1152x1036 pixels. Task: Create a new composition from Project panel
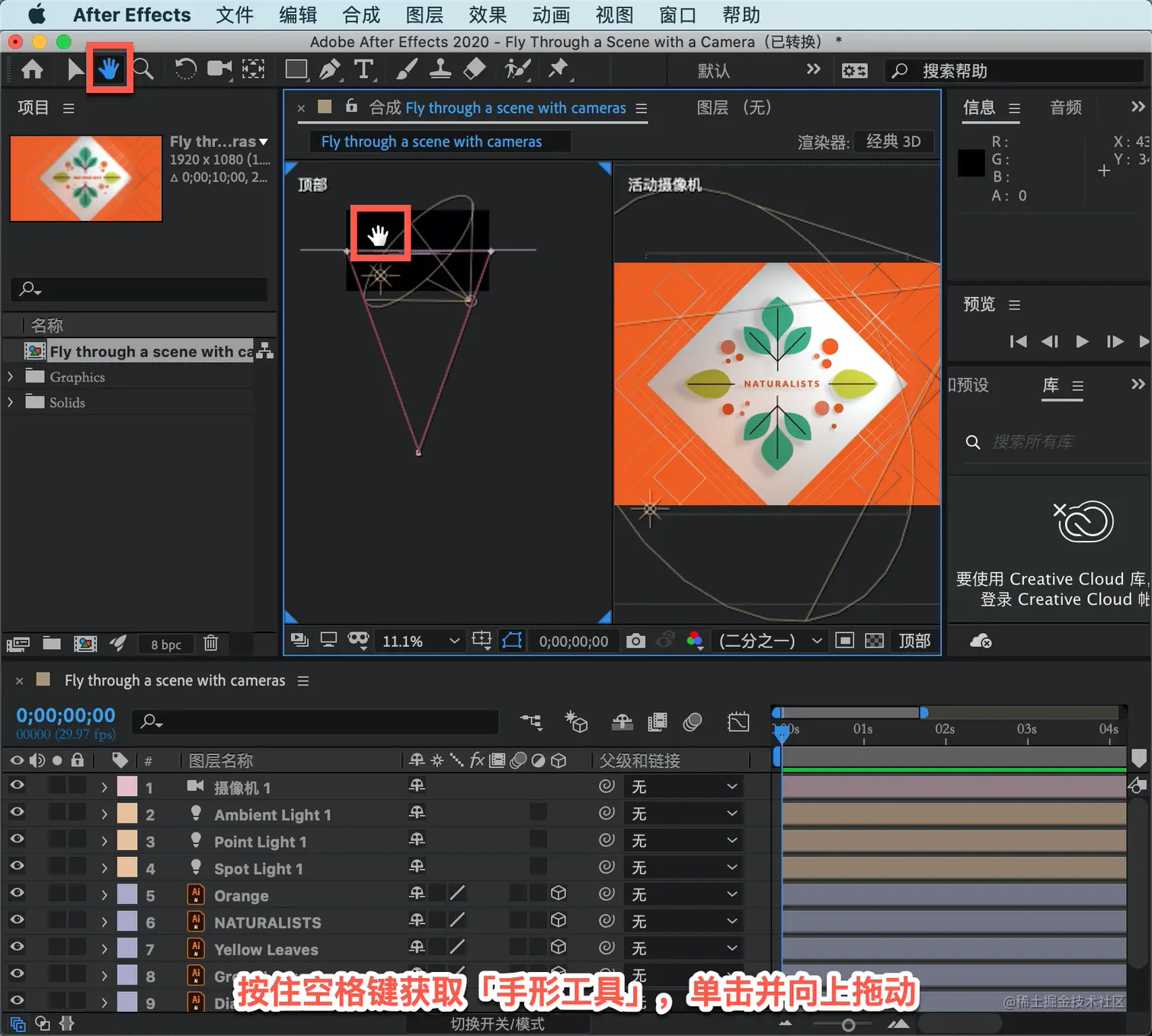click(85, 644)
